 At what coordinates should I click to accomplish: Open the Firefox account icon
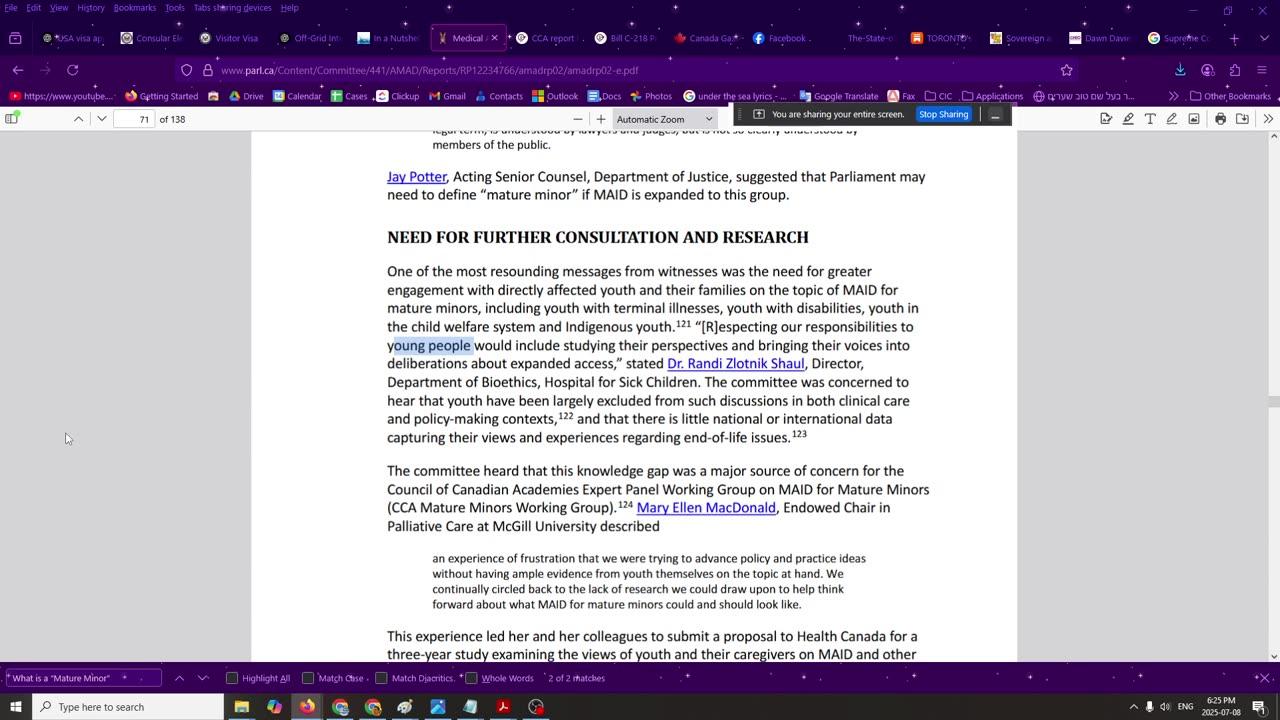(x=1207, y=70)
